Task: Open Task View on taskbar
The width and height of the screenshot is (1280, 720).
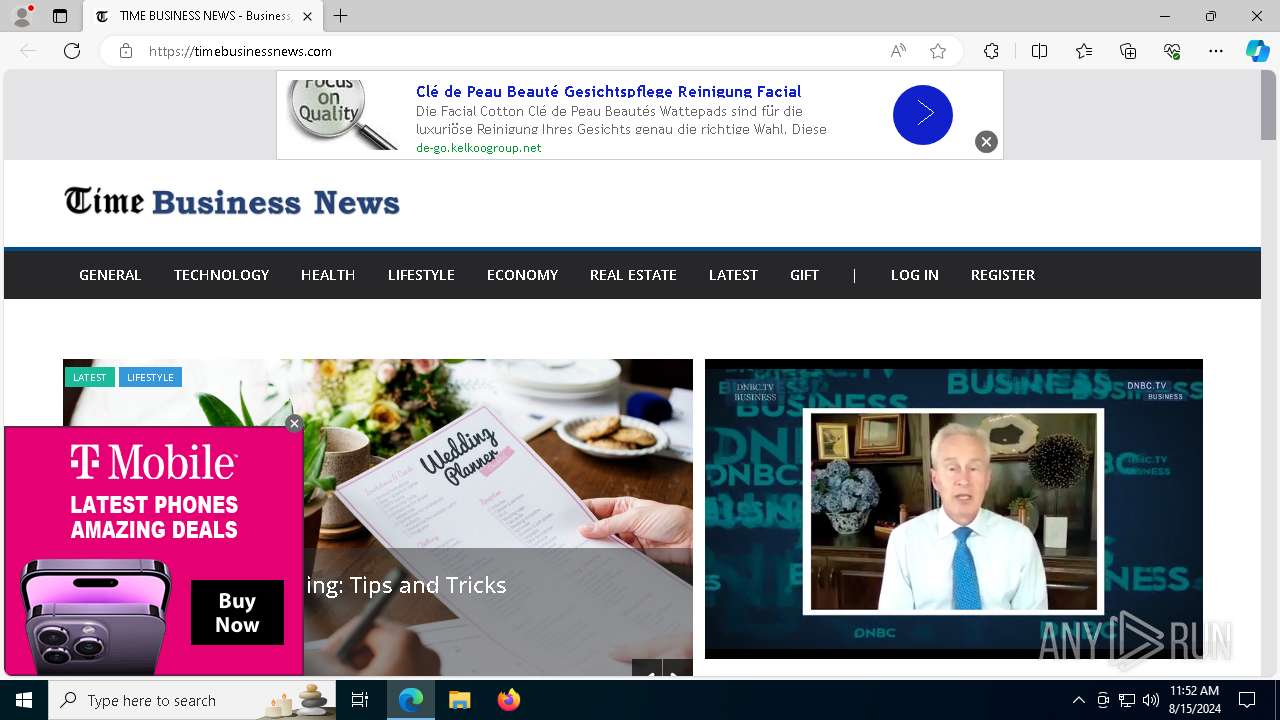Action: 360,700
